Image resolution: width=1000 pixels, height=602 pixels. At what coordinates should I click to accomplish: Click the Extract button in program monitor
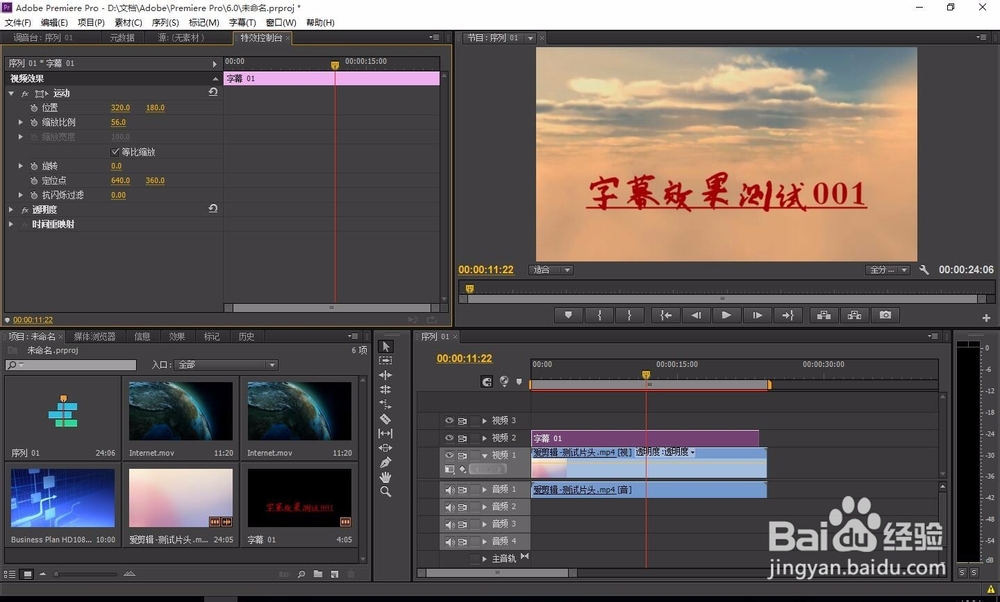[855, 315]
